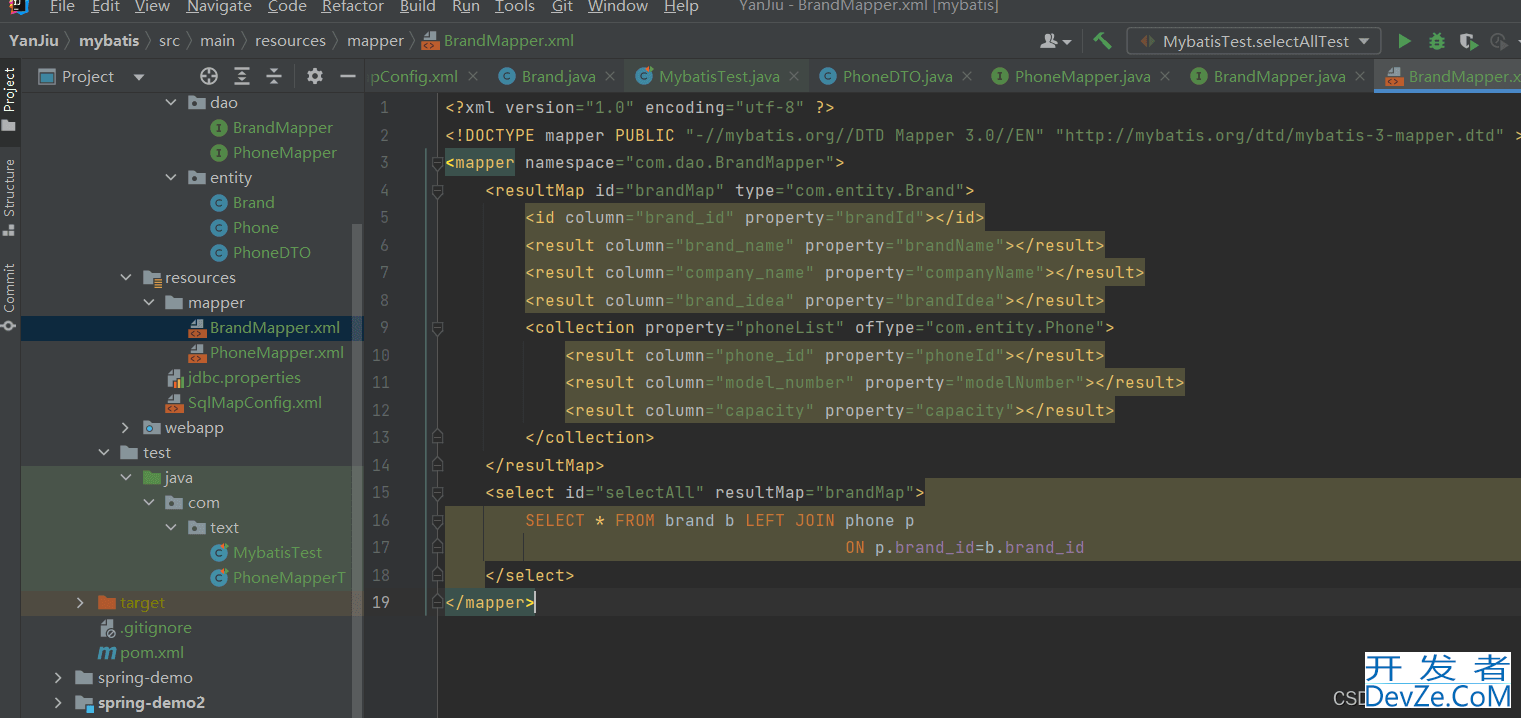The width and height of the screenshot is (1521, 718).
Task: Select MybatisTest class in tree
Action: (x=278, y=552)
